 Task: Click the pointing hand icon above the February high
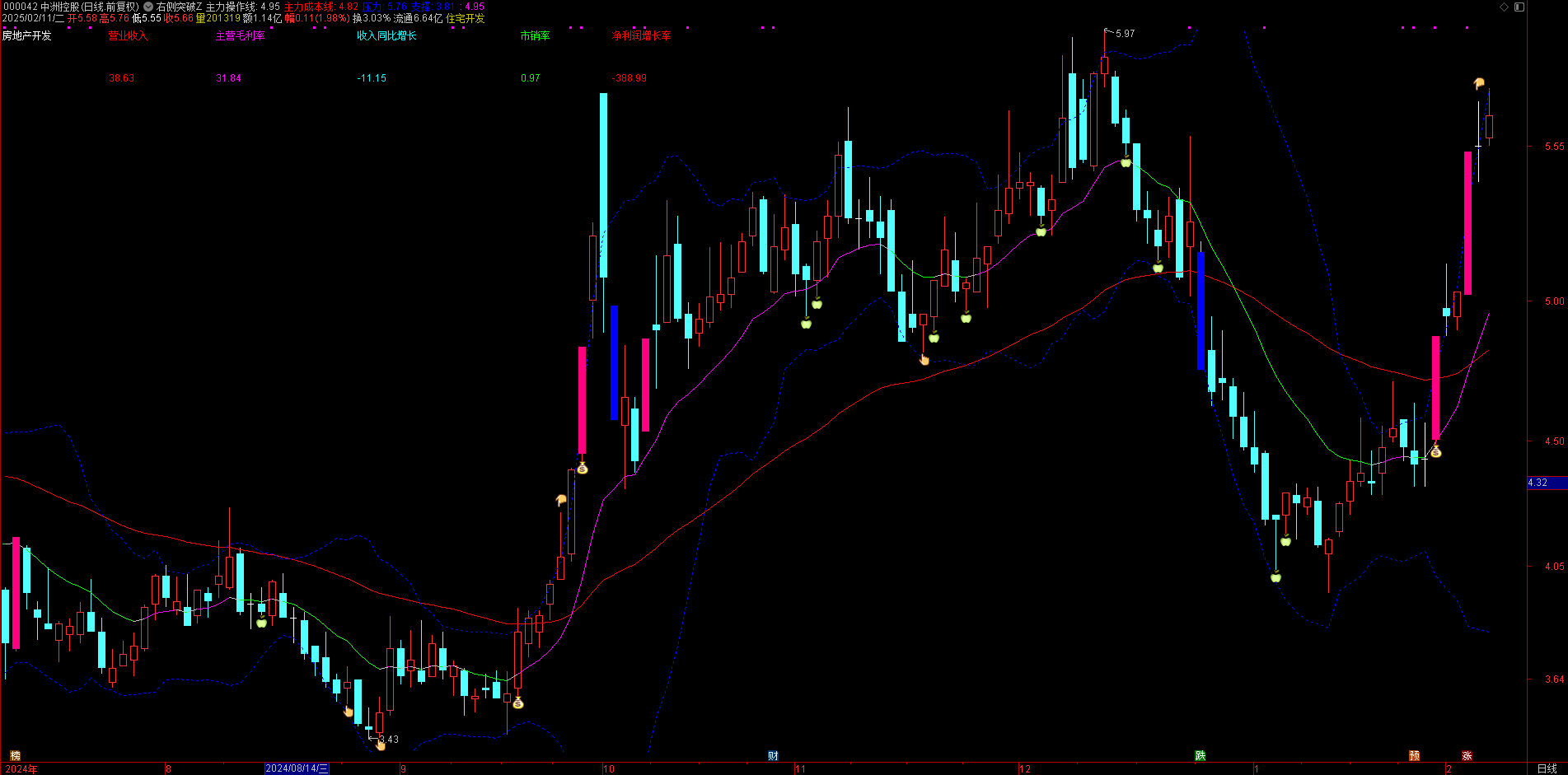(1479, 83)
